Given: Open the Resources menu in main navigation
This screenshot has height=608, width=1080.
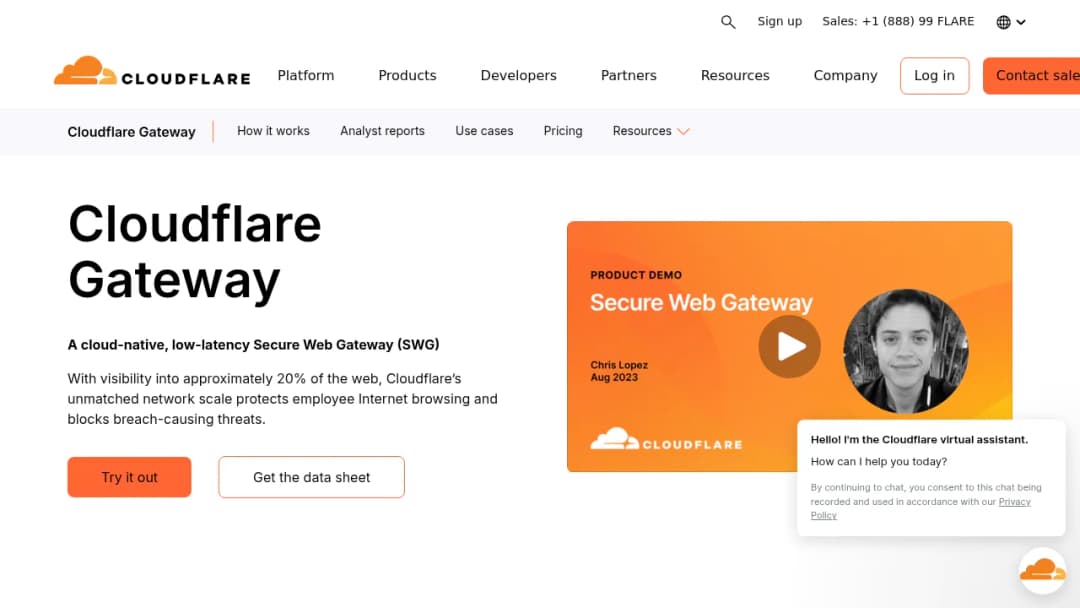Looking at the screenshot, I should [x=735, y=76].
